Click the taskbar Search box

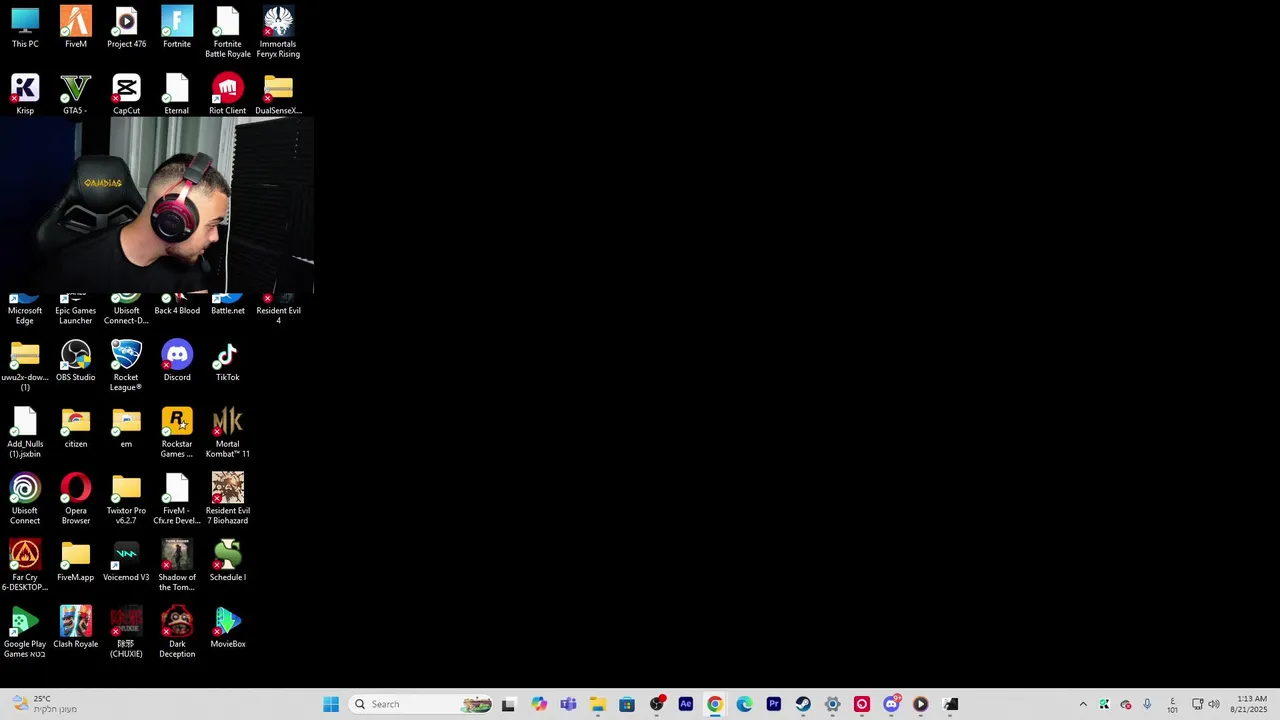click(422, 704)
